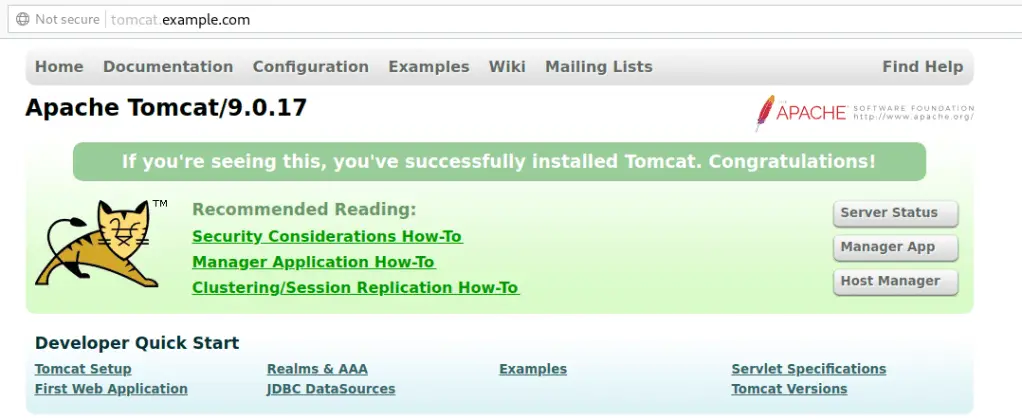Open Manager Application How-To link
Image resolution: width=1022 pixels, height=420 pixels.
point(313,262)
